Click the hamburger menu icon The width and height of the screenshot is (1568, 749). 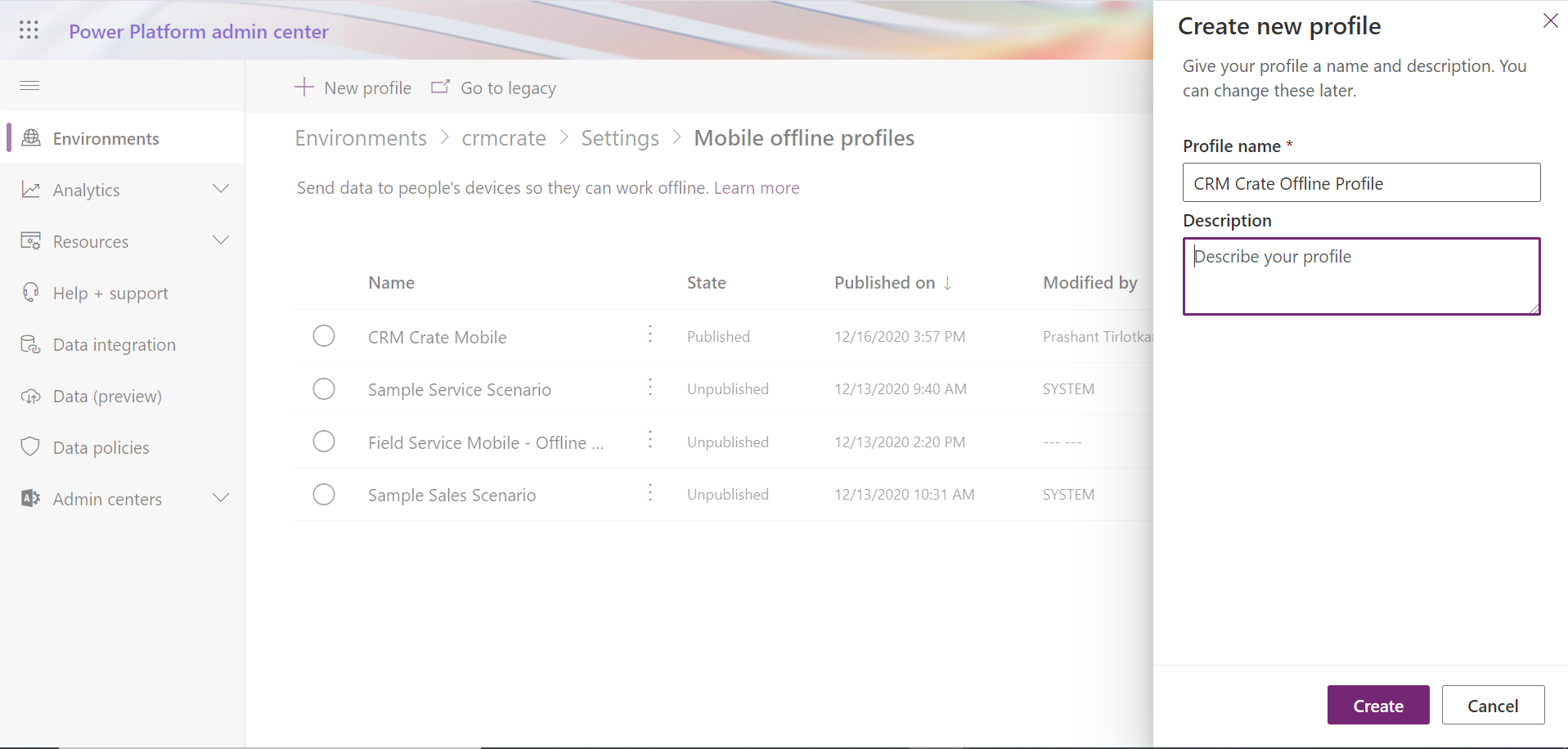click(x=29, y=84)
